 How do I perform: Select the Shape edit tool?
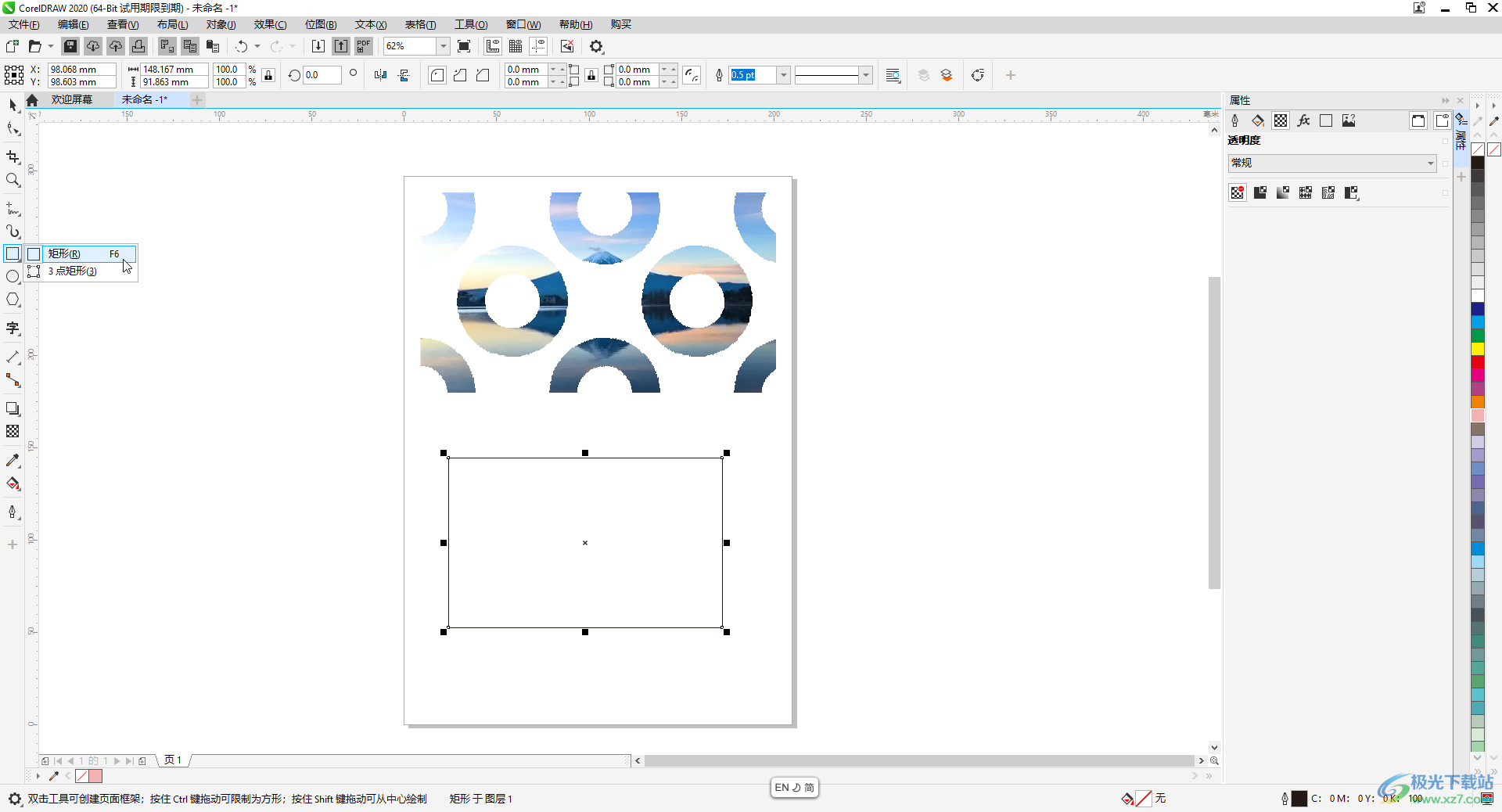click(13, 129)
